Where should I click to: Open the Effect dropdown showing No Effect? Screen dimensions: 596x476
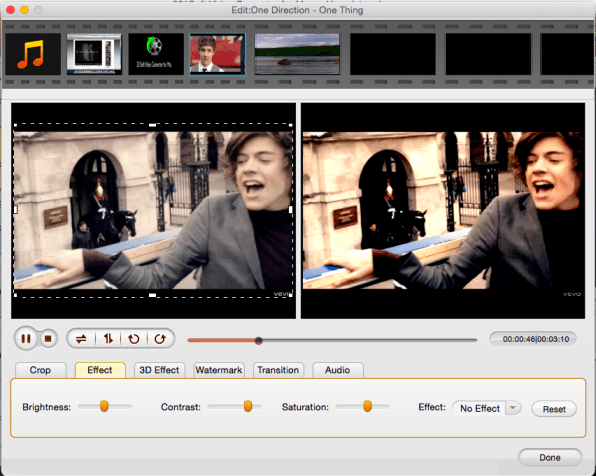coord(486,408)
